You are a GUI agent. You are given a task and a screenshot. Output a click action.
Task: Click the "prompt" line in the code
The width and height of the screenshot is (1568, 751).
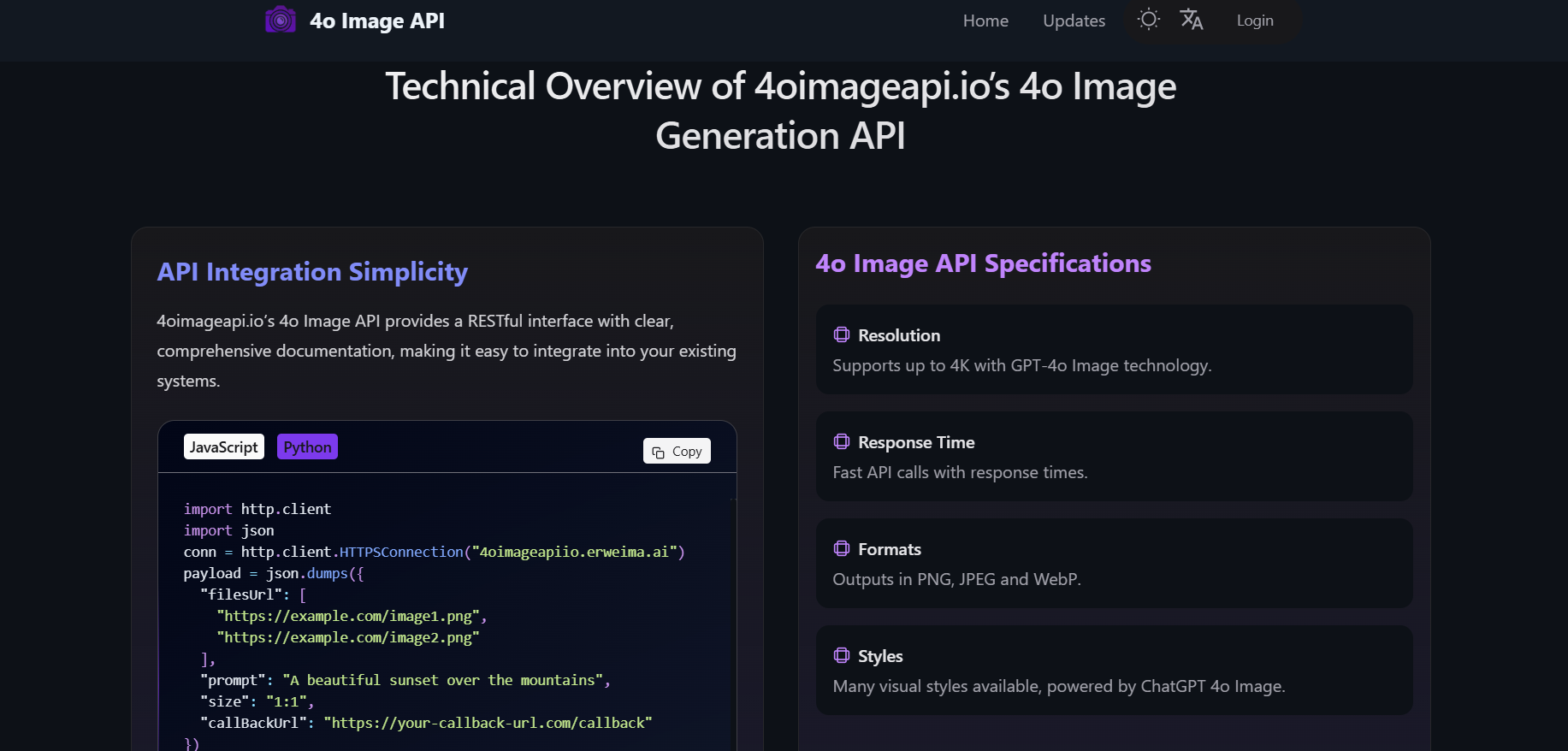pyautogui.click(x=405, y=680)
